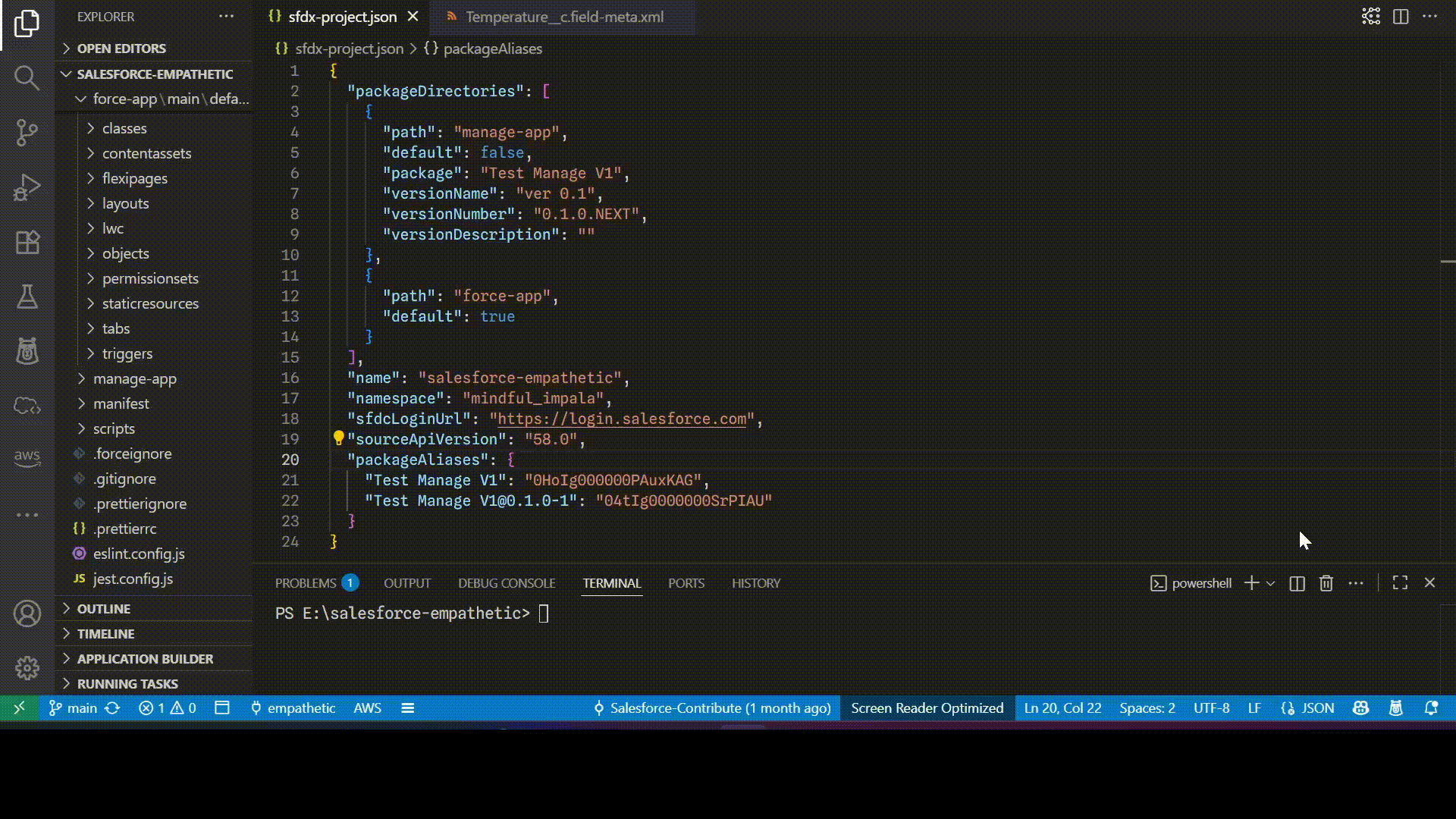Toggle Screen Reader Optimized status
The image size is (1456, 819).
tap(927, 708)
